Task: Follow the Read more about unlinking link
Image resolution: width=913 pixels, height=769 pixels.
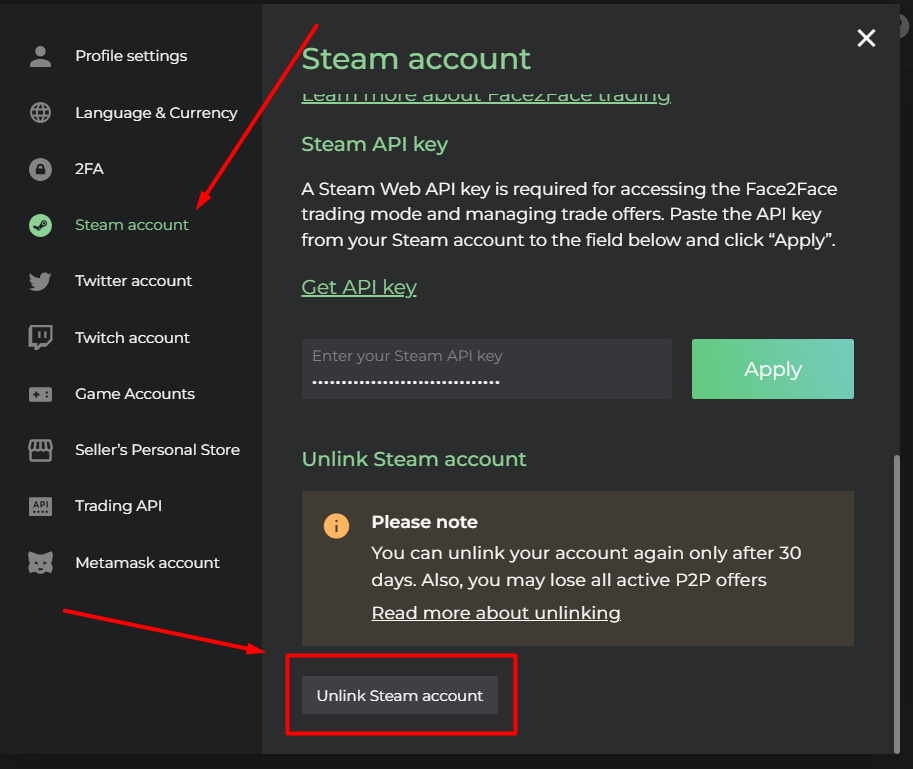Action: click(496, 613)
